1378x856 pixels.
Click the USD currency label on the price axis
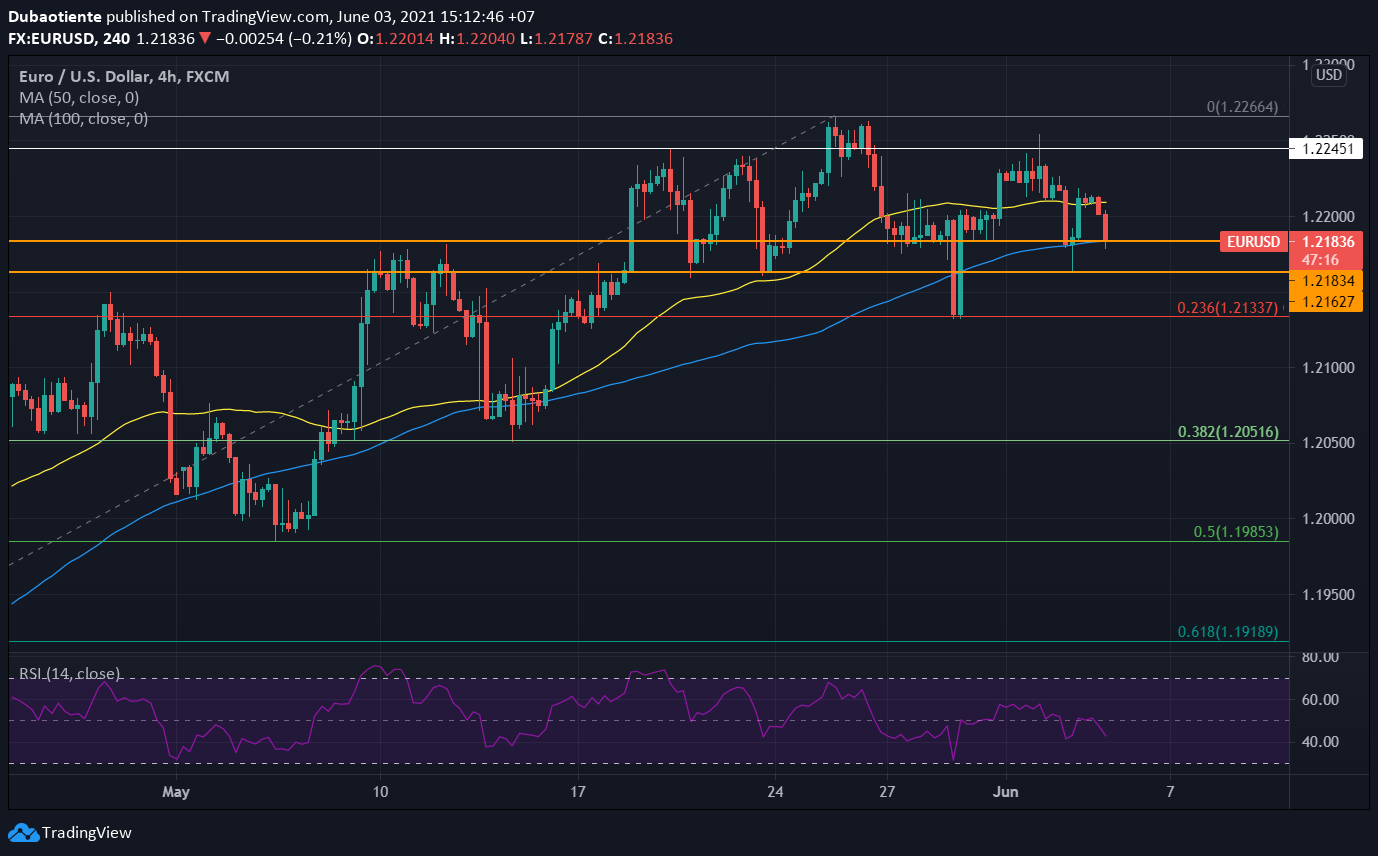tap(1329, 75)
